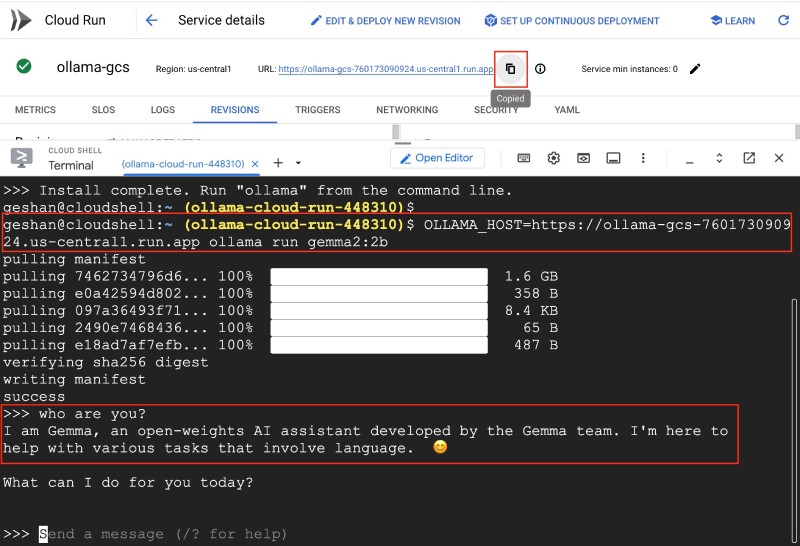
Task: Click the 'Service details' heading
Action: 221,20
